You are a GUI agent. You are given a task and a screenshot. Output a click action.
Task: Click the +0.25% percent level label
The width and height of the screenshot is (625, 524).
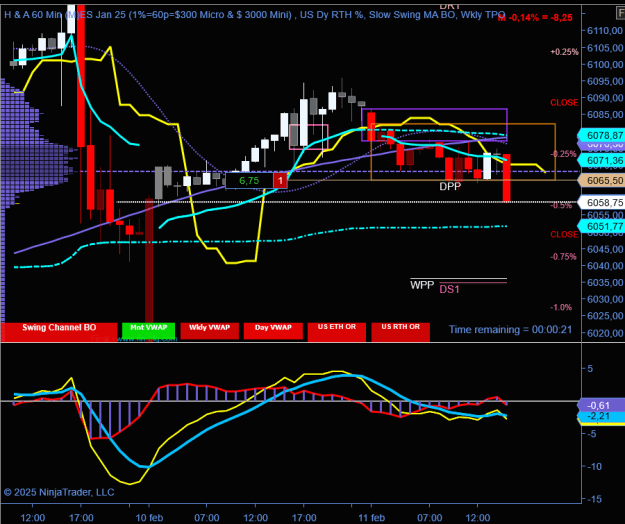click(564, 52)
